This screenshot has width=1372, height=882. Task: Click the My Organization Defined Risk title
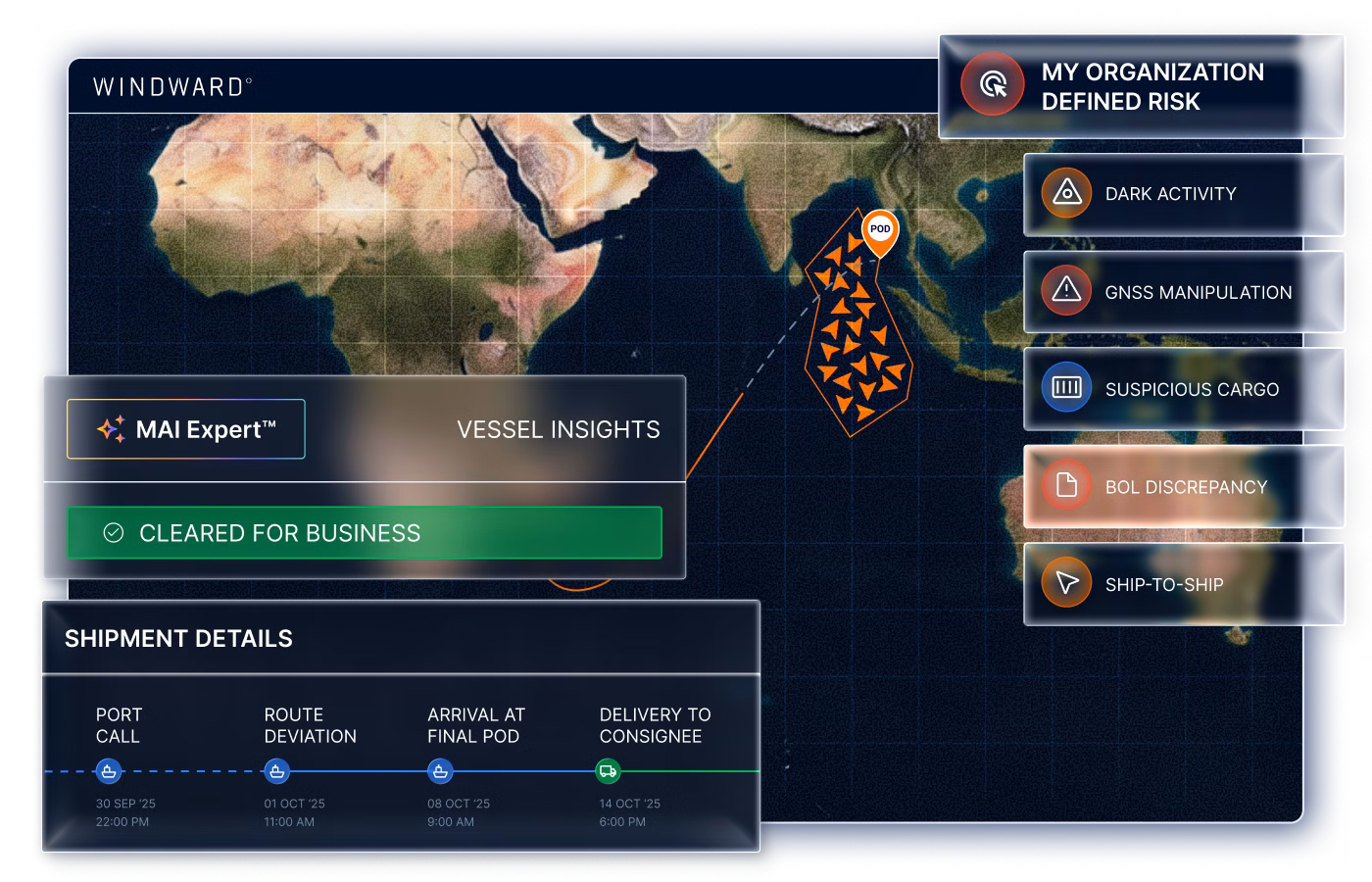coord(1152,86)
